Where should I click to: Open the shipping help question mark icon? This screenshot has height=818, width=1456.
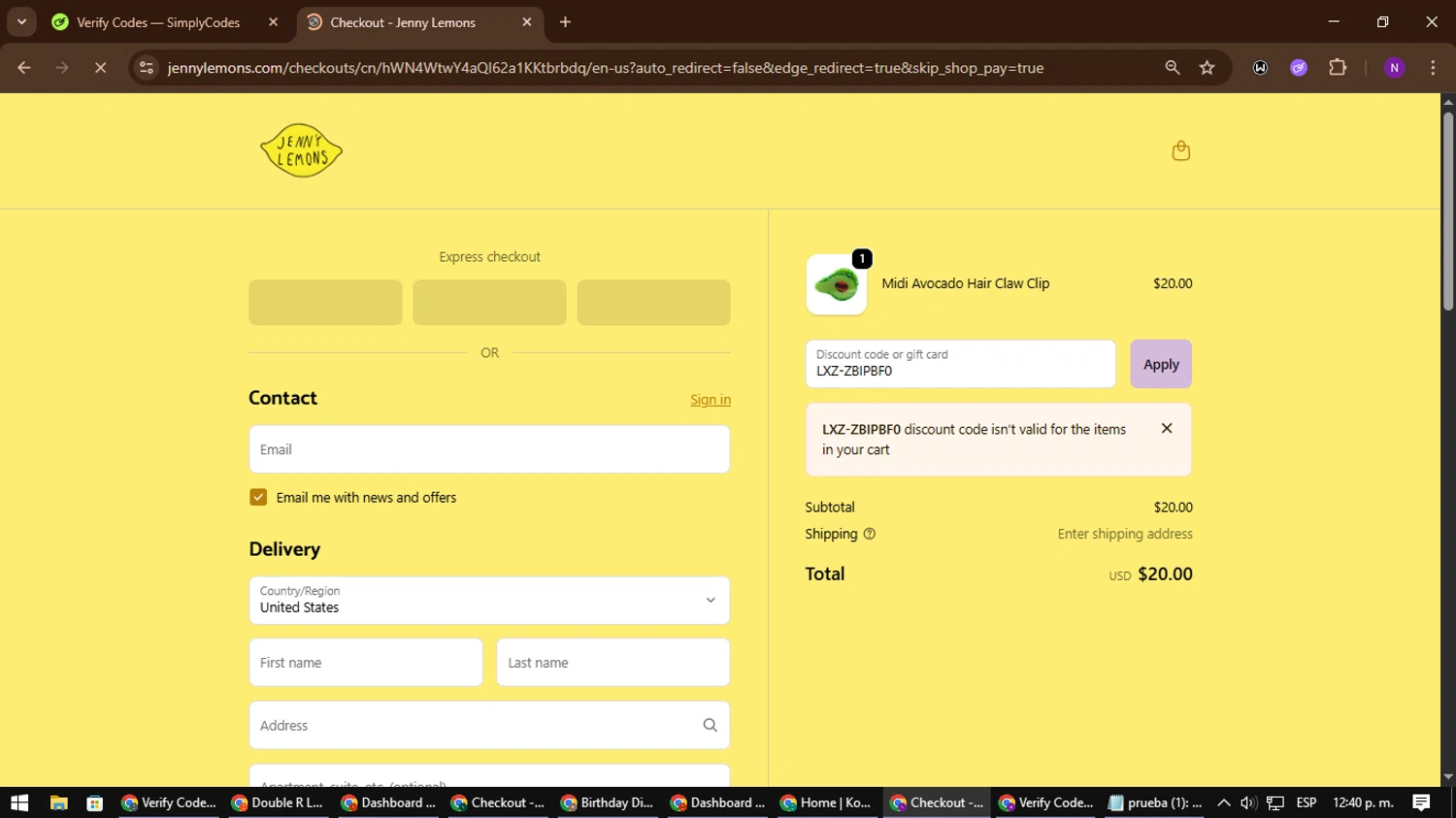pos(870,534)
